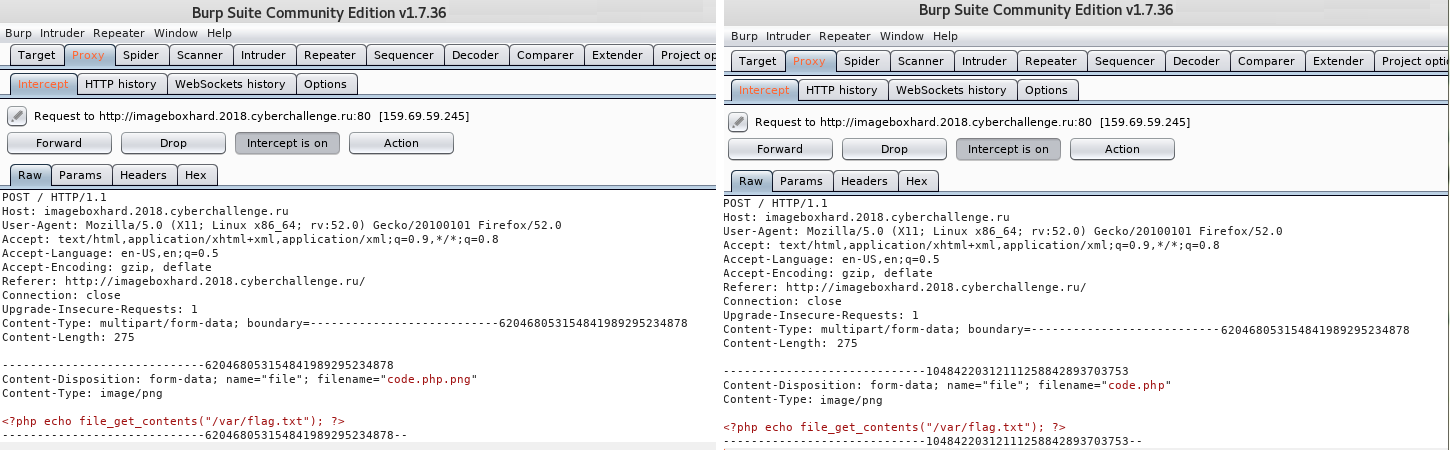Switch to Decoder tab in left window

476,55
